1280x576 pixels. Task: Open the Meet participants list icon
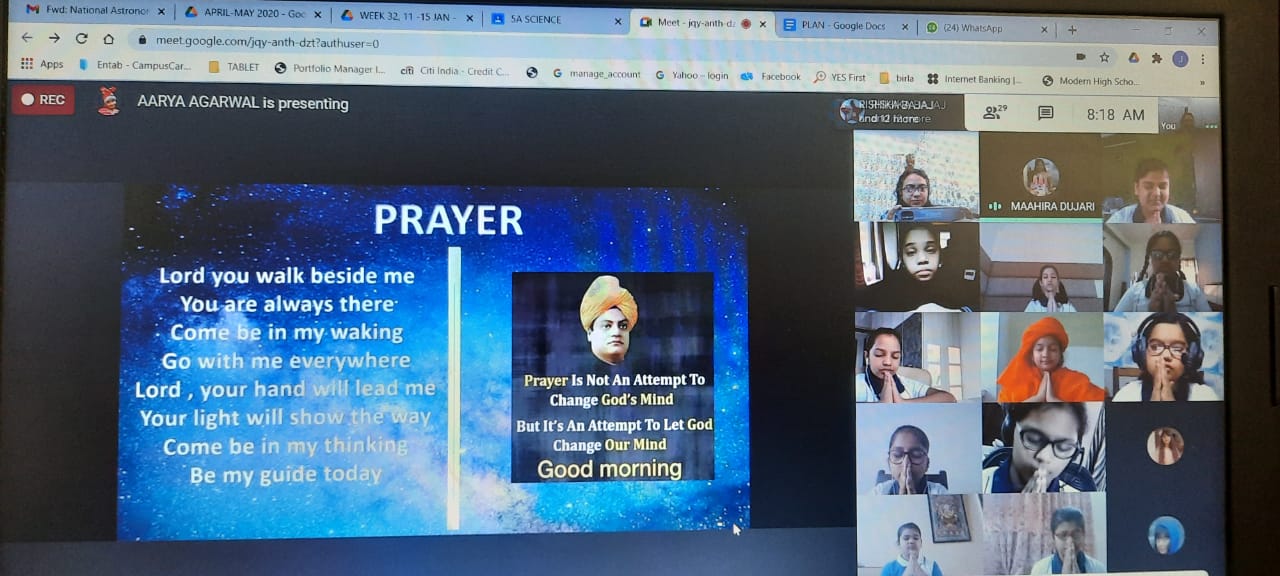tap(994, 113)
